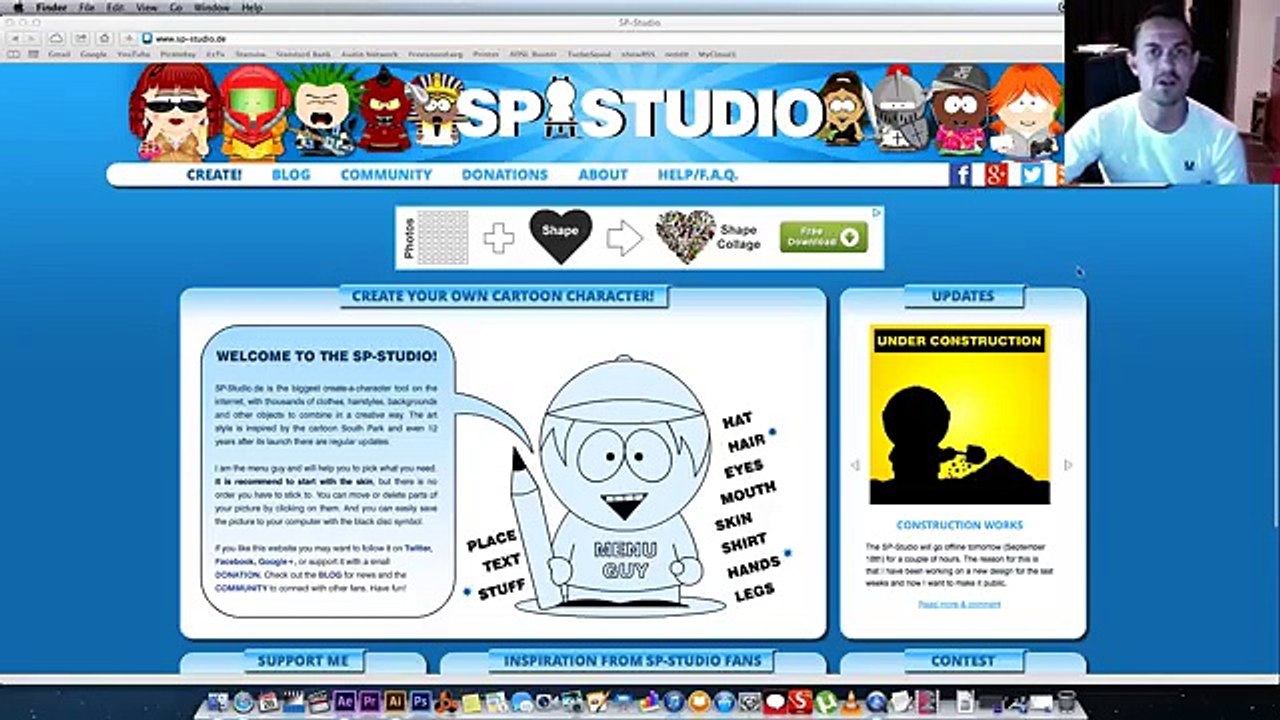Open the File menu

pos(87,7)
